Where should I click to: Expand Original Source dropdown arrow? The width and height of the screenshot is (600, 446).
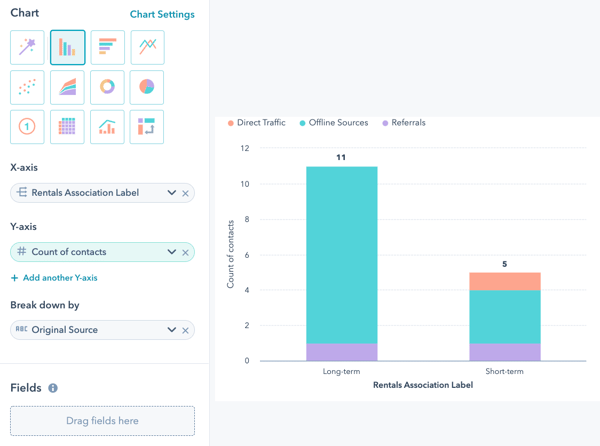tap(172, 330)
